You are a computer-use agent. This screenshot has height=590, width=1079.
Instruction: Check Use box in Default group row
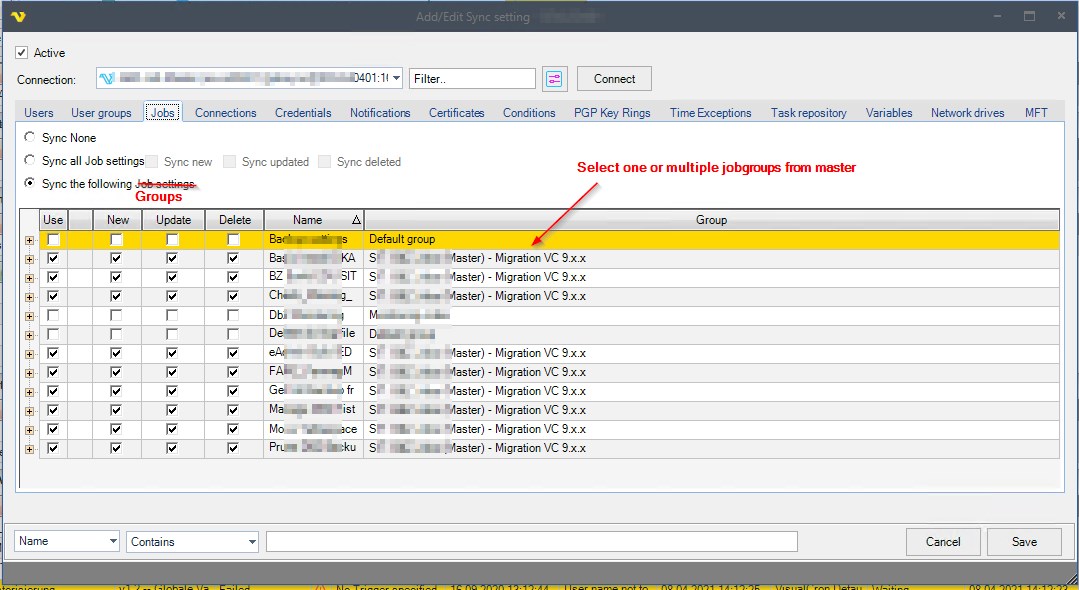pos(53,240)
